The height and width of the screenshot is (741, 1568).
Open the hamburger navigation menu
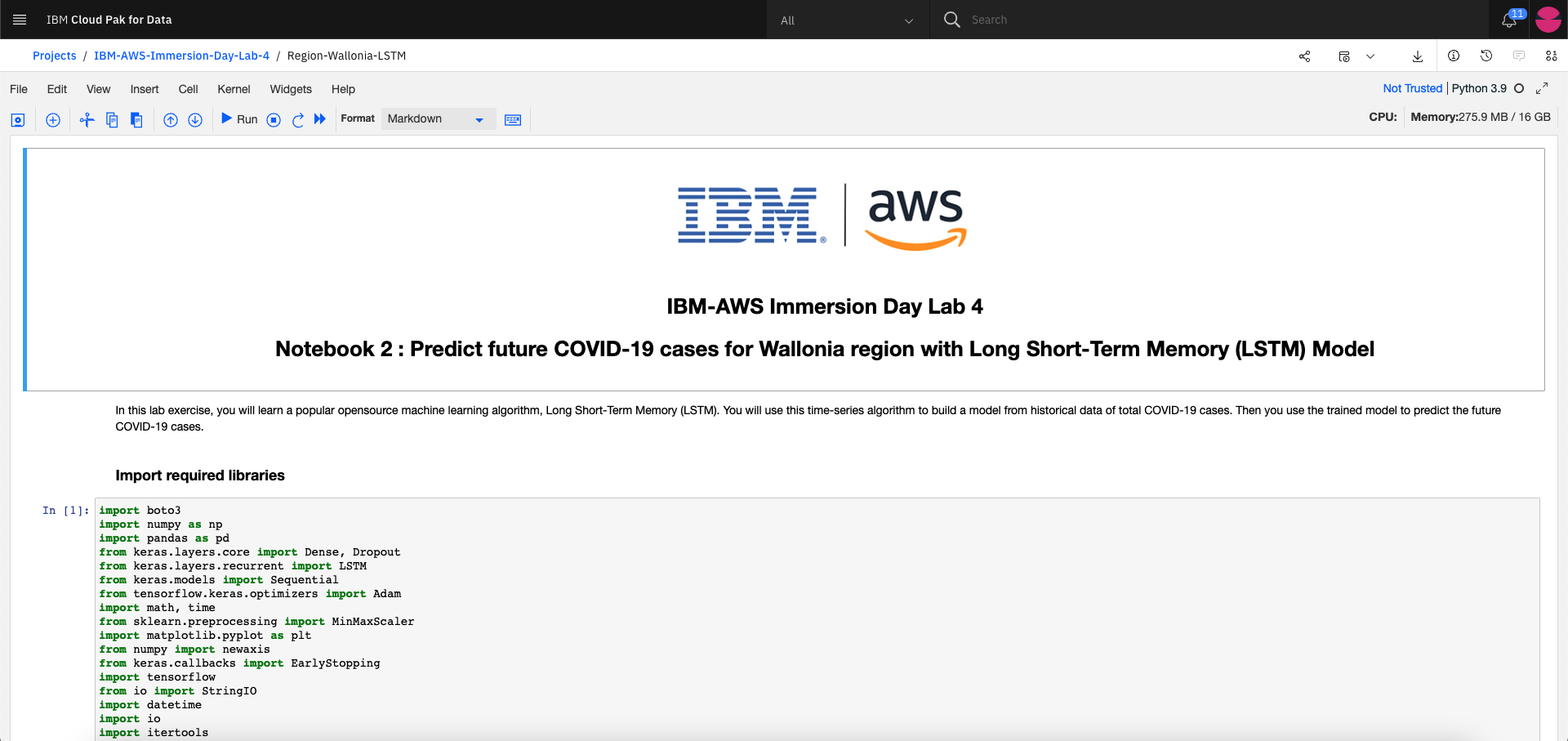click(x=20, y=20)
